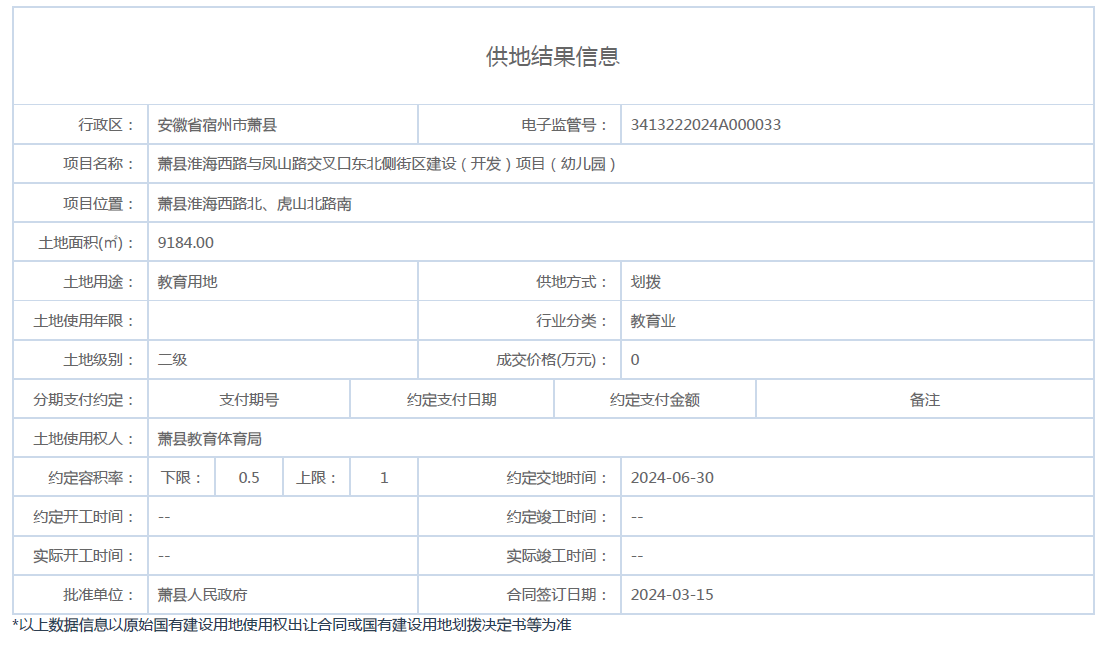Select the electronic supervision number 3413222024A000033
The image size is (1120, 657).
click(x=705, y=125)
